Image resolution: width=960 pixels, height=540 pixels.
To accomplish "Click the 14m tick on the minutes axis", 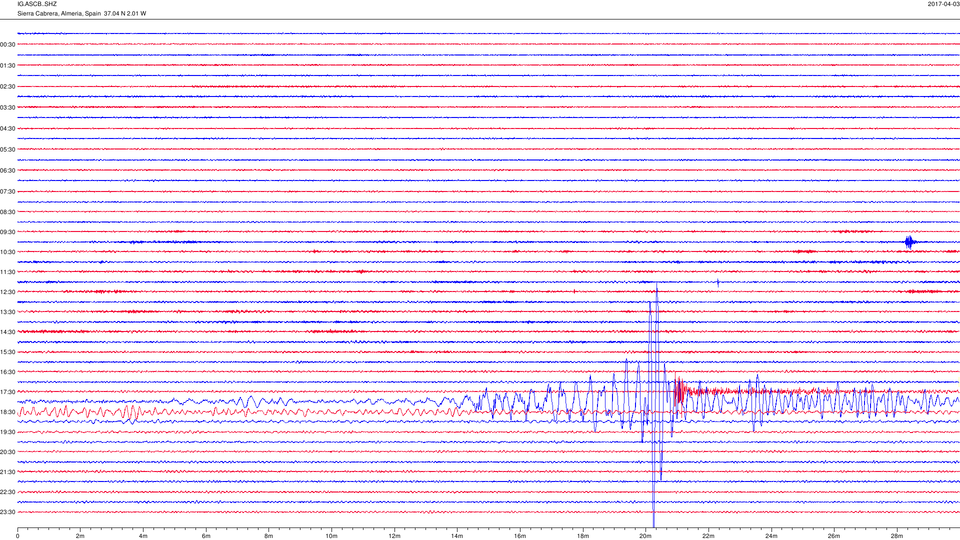I will point(457,536).
